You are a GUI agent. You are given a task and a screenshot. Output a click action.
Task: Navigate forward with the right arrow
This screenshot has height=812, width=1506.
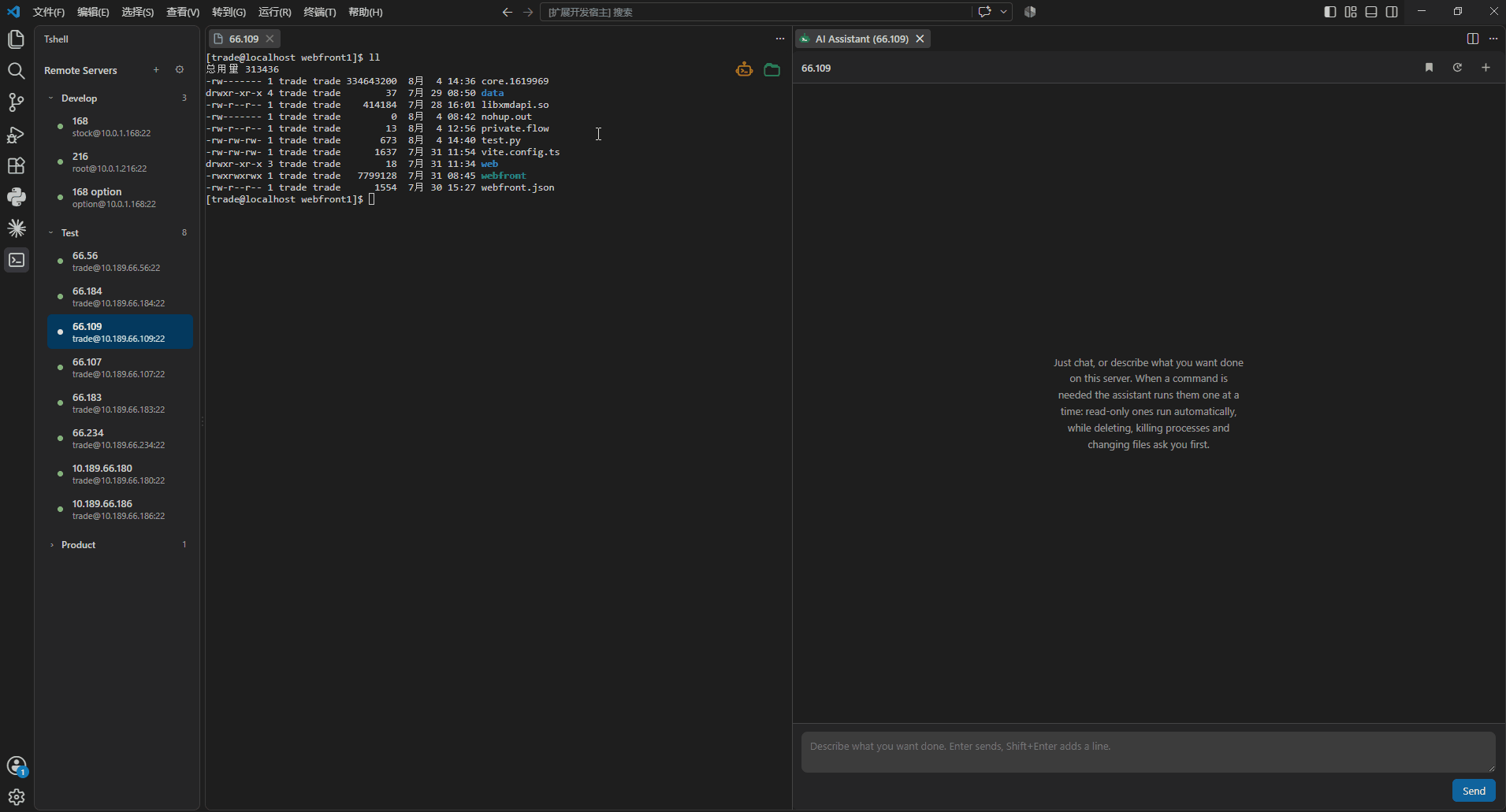pyautogui.click(x=528, y=12)
